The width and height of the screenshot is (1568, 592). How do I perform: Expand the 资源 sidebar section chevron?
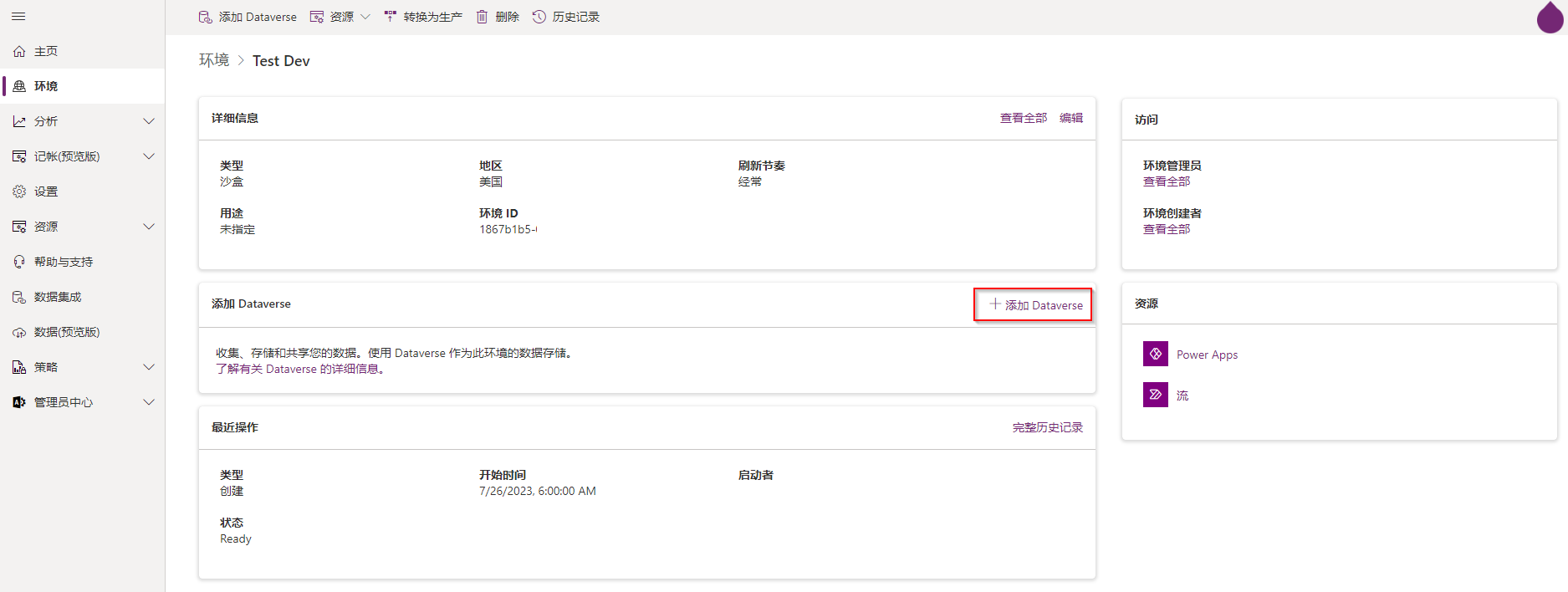(149, 227)
